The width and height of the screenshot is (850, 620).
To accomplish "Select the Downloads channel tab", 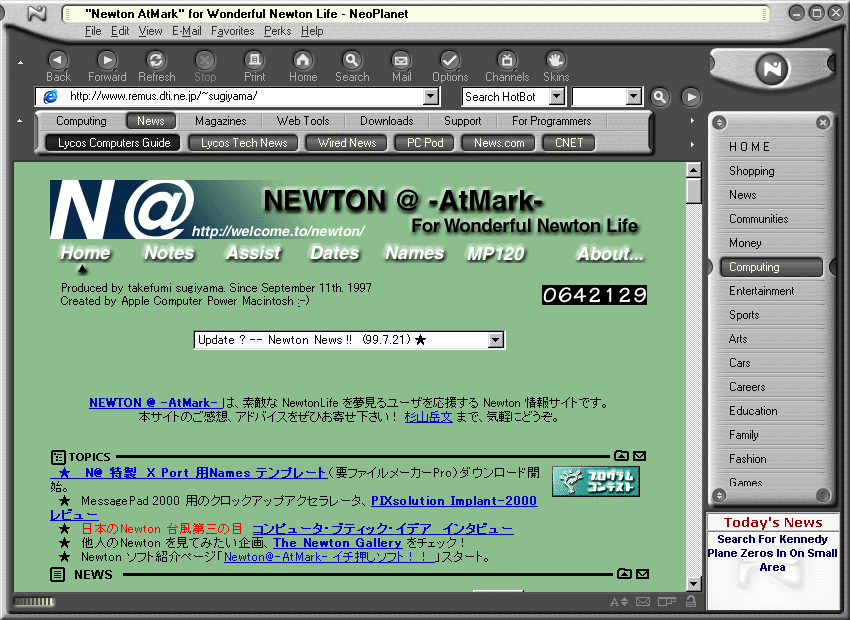I will tap(387, 121).
